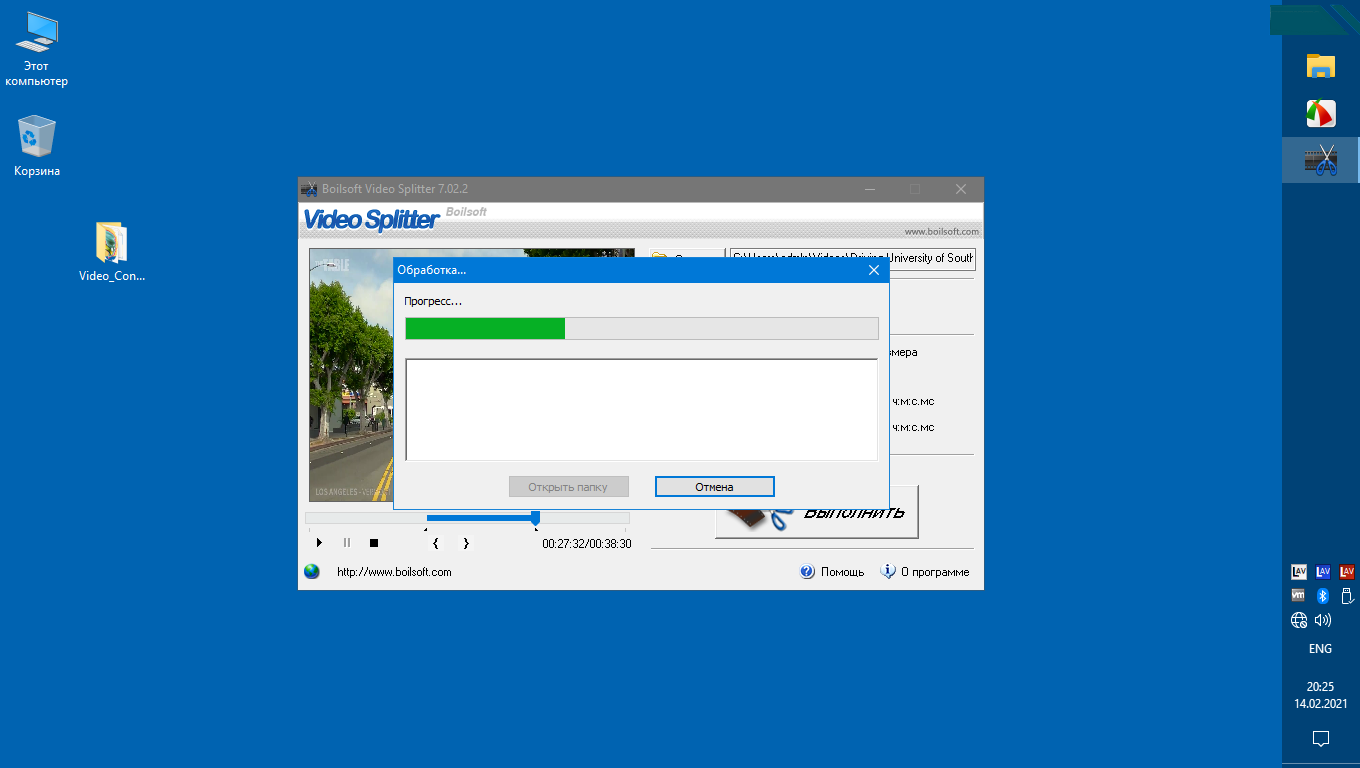Cancel processing with the Отмена button
1360x768 pixels.
click(x=714, y=487)
